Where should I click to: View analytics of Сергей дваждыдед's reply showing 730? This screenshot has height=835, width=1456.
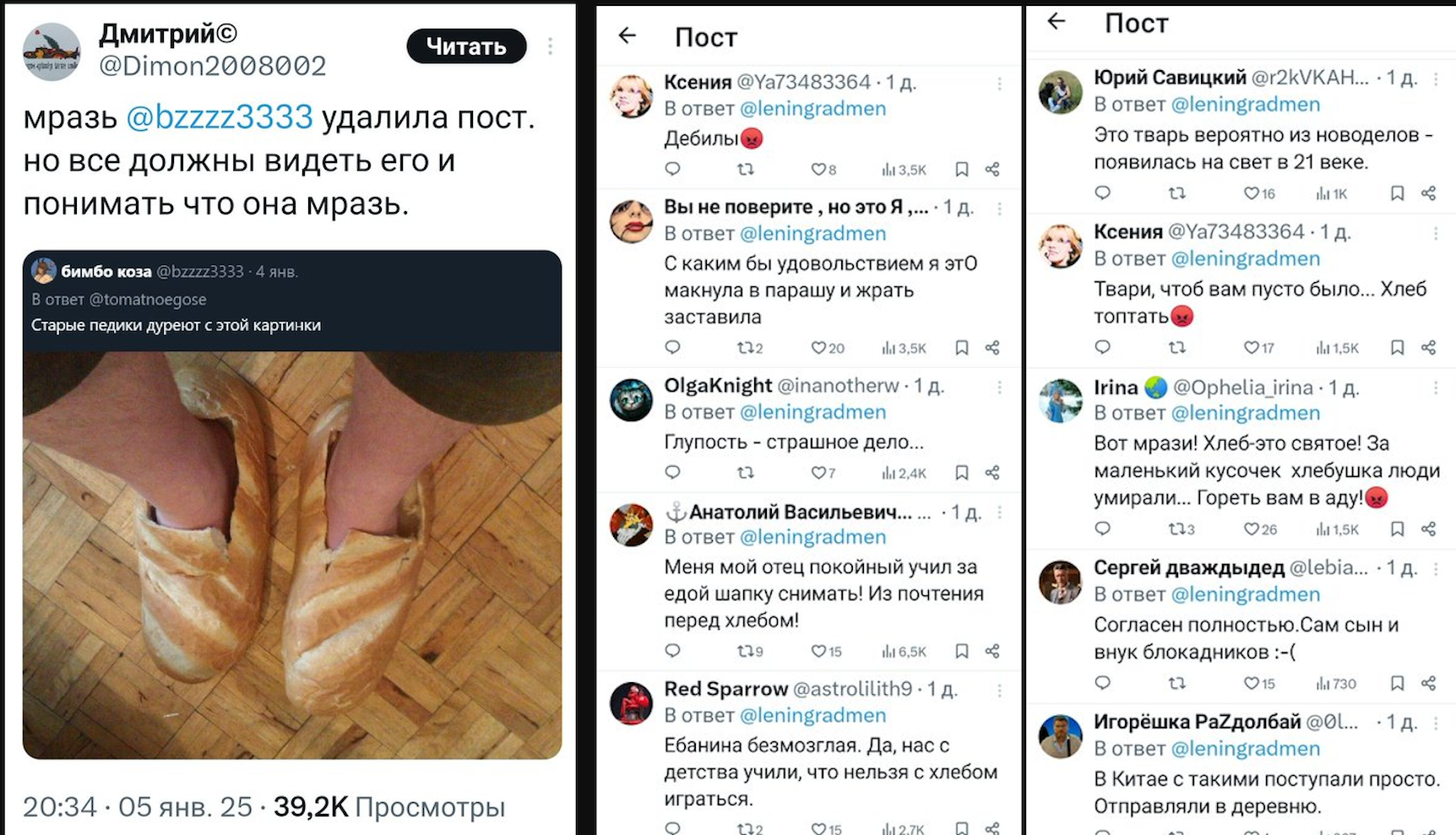1336,684
